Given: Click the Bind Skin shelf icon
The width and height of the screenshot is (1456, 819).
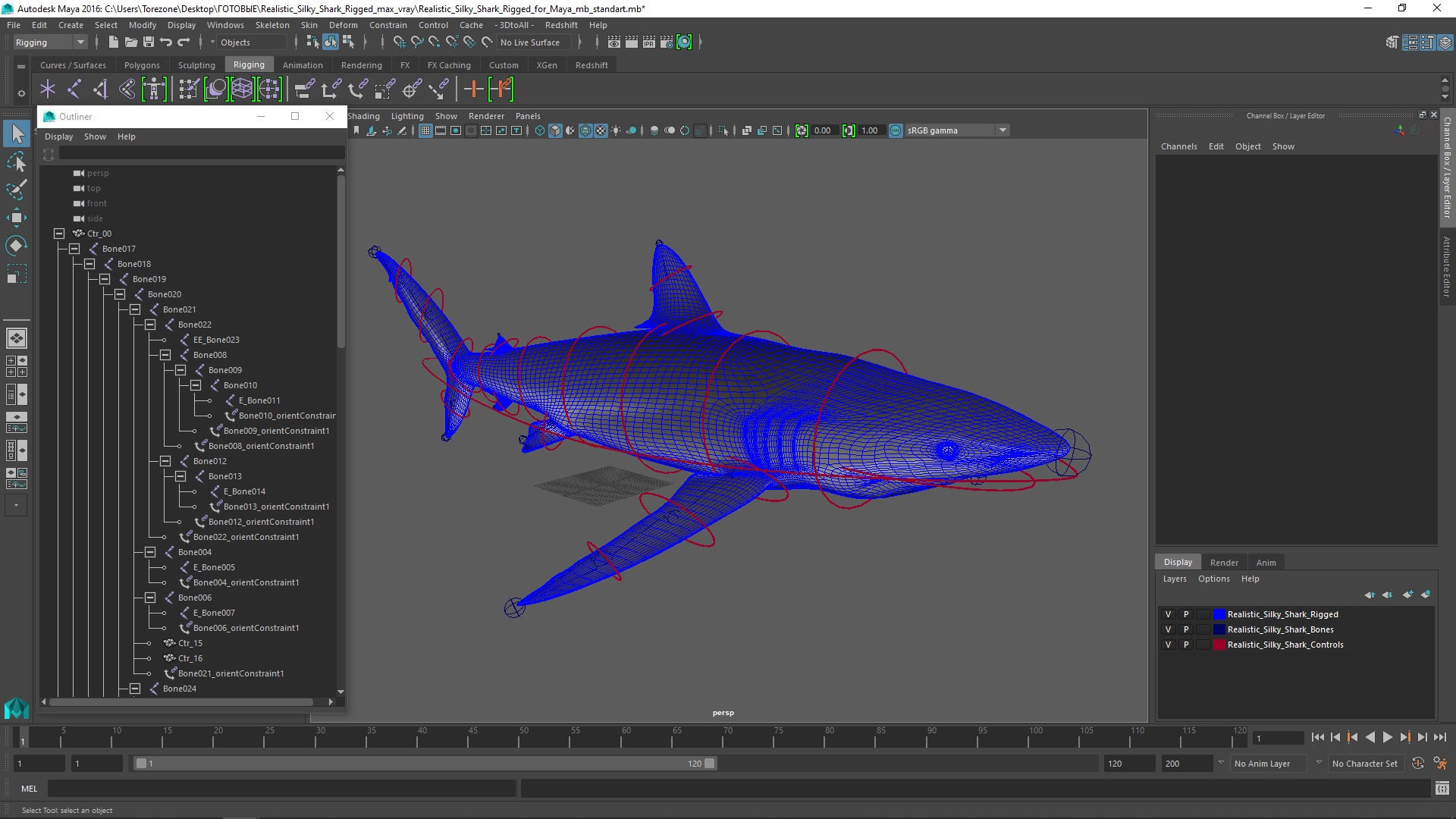Looking at the screenshot, I should pos(127,89).
